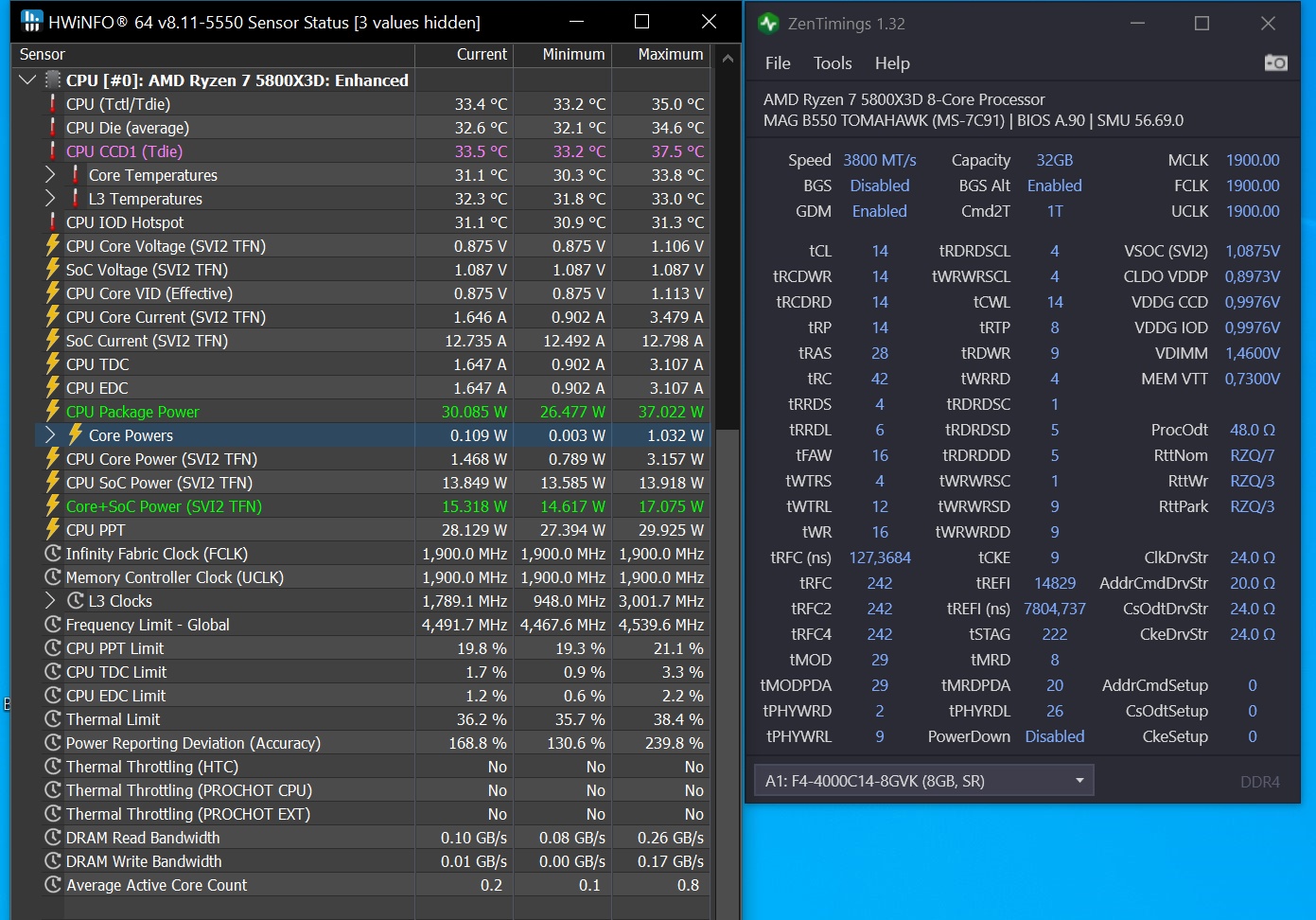Click the SoC Voltage (SVI2 TFN) label

[x=147, y=270]
